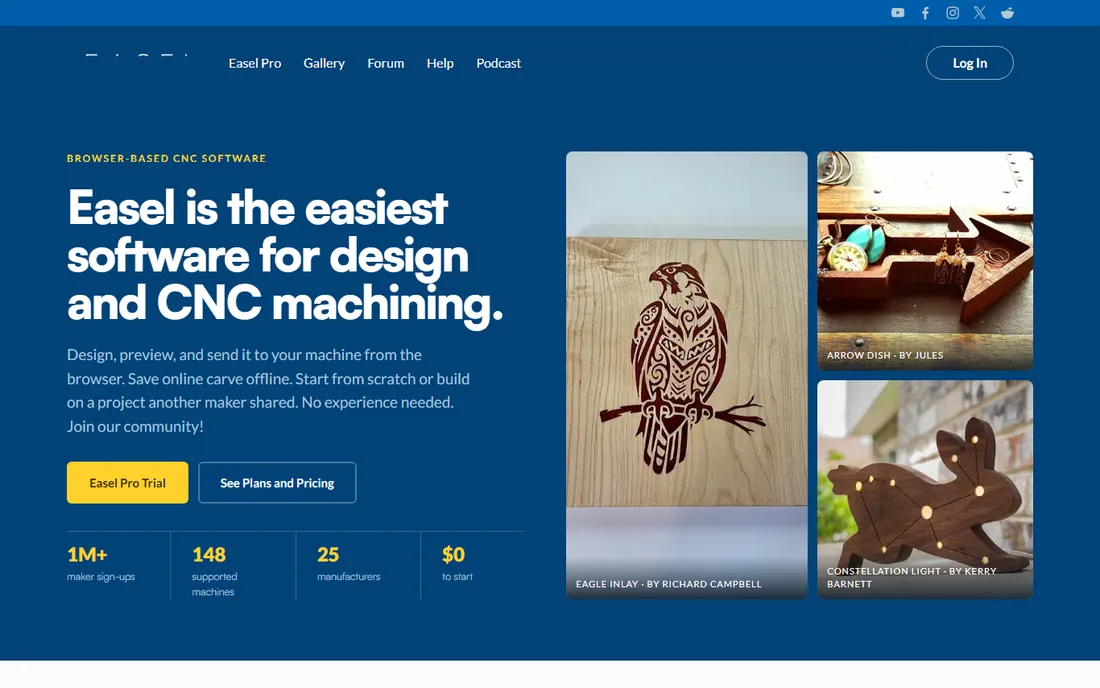Click the '25' manufacturers stat
1100x688 pixels.
coord(349,563)
